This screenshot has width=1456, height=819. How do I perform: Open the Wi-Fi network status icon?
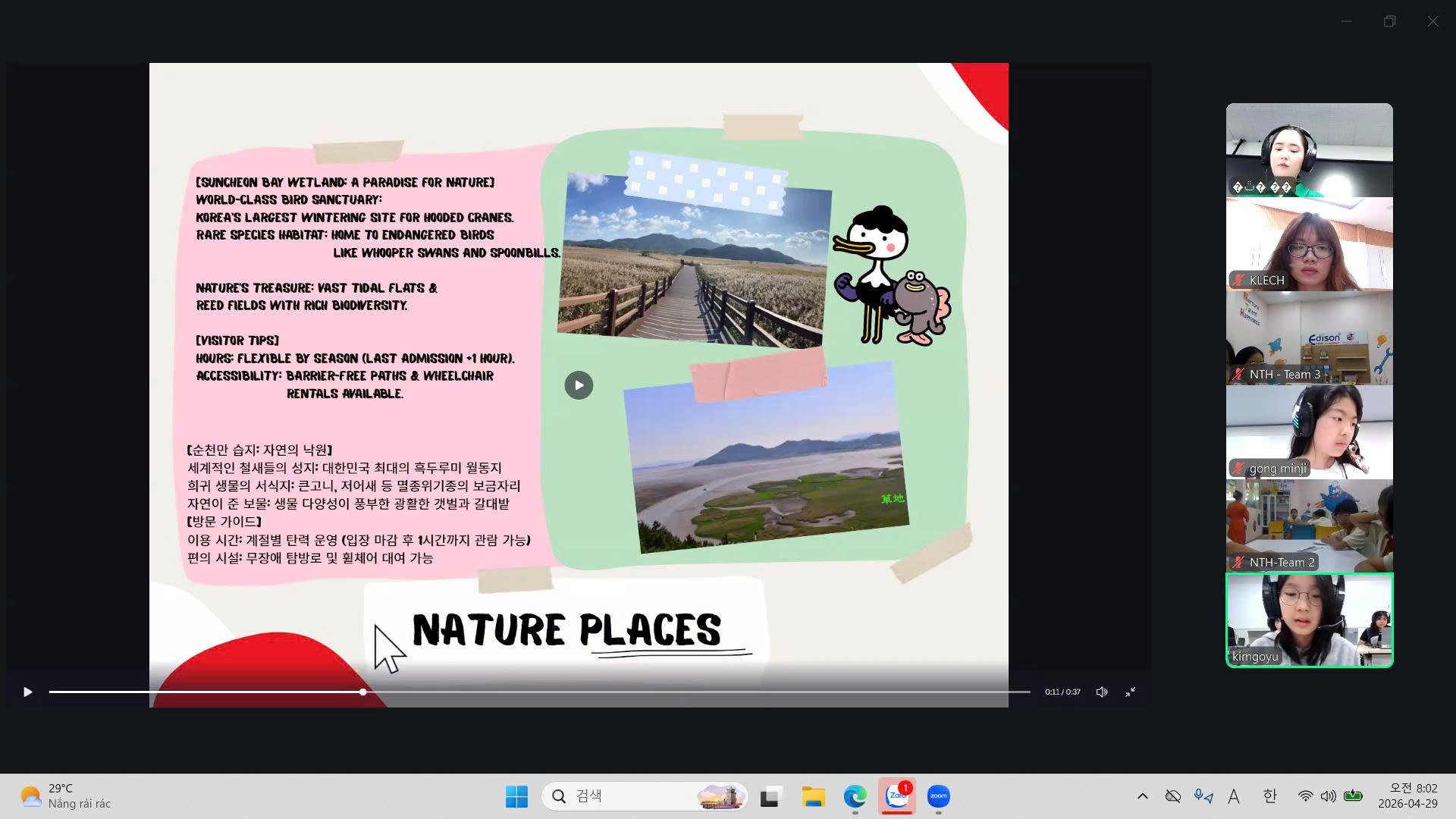pos(1305,796)
